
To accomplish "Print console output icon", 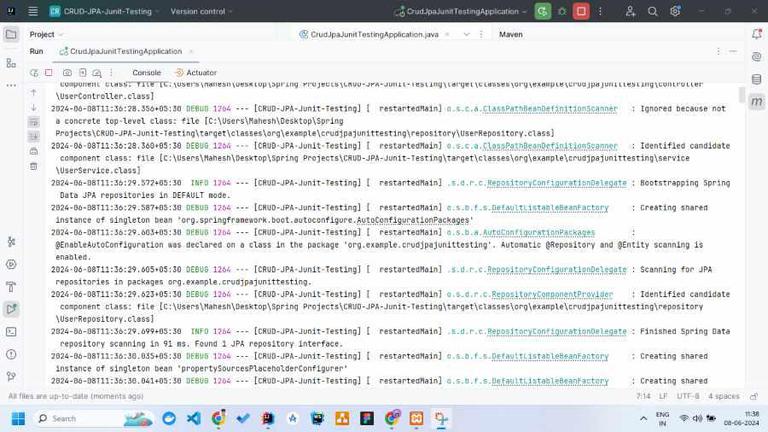I will click(x=34, y=151).
